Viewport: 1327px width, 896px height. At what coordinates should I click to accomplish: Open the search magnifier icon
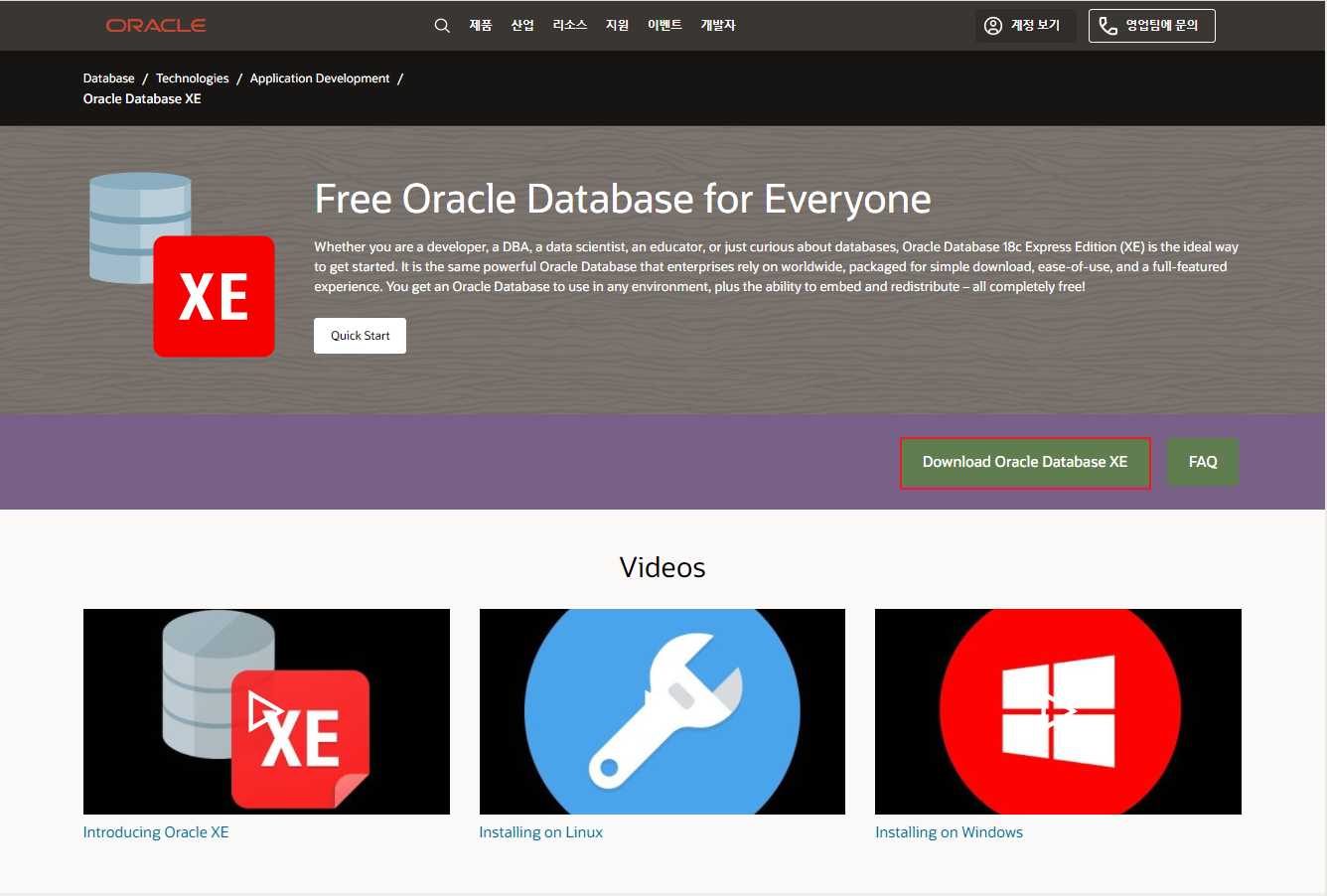[x=442, y=26]
